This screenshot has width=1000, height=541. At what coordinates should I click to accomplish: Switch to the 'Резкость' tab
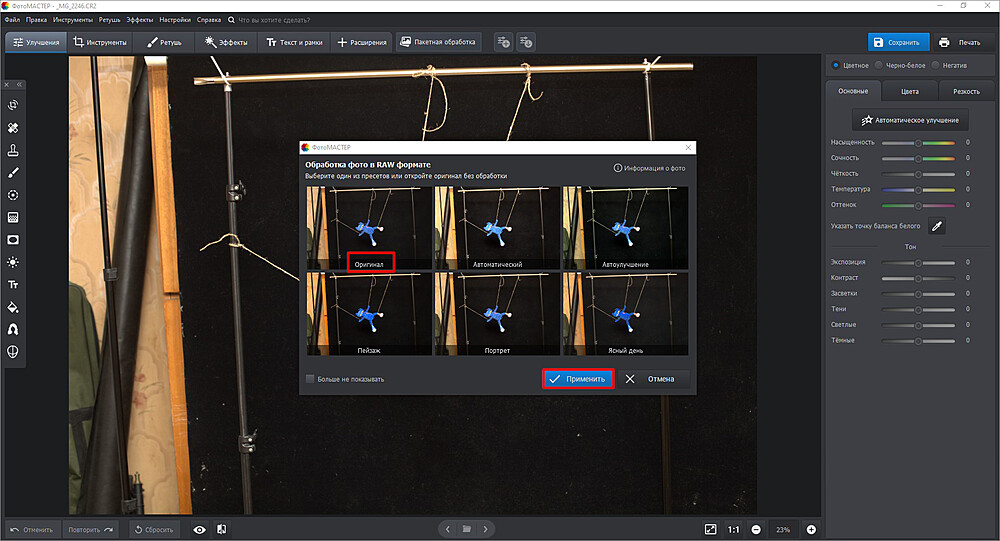pyautogui.click(x=966, y=91)
